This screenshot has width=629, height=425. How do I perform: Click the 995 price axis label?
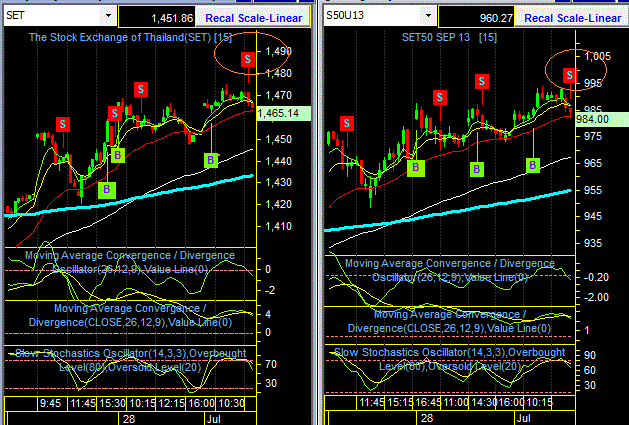593,83
